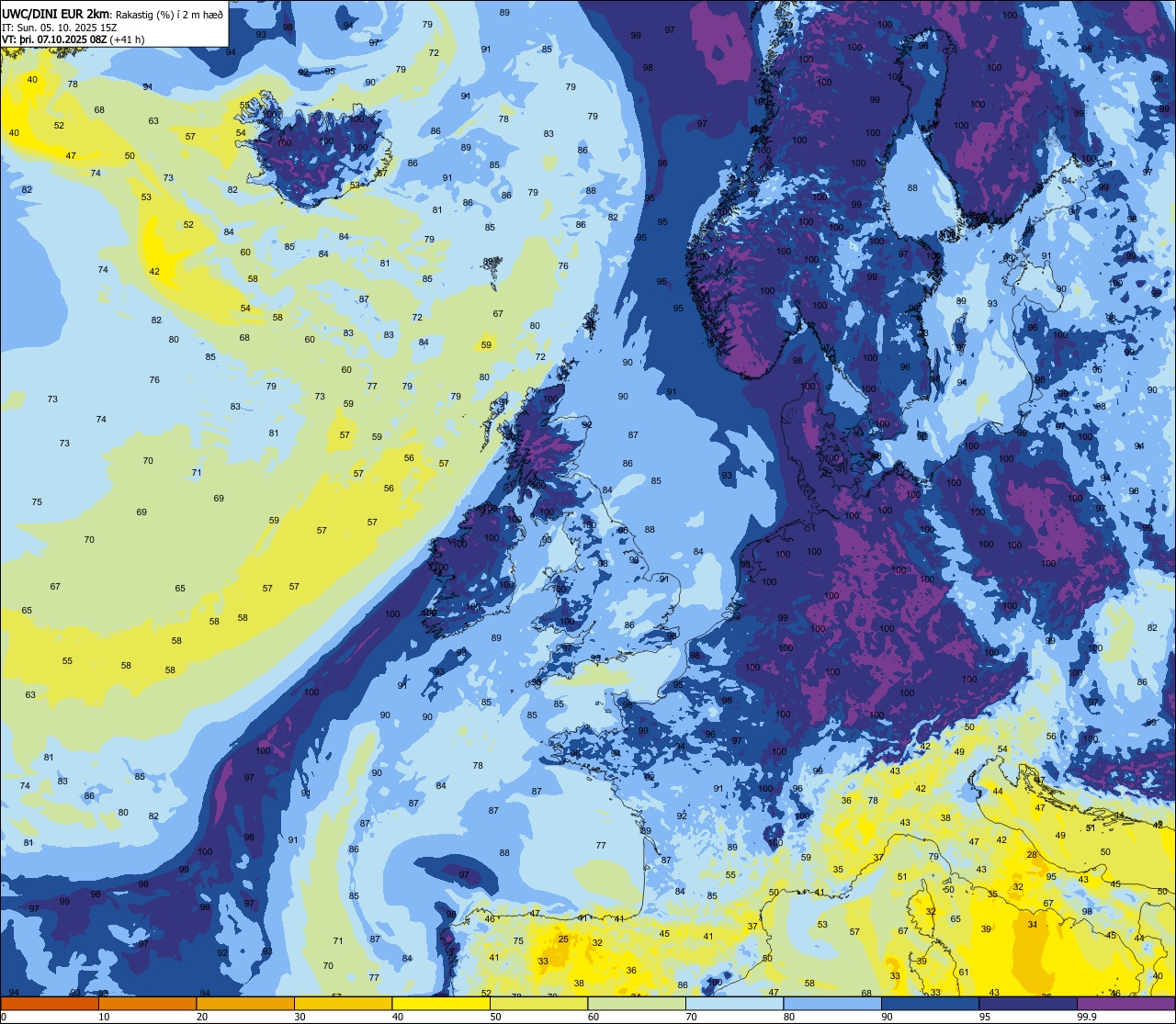This screenshot has height=1024, width=1176.
Task: Select the 80–90 blue legend swatch
Action: [832, 1004]
